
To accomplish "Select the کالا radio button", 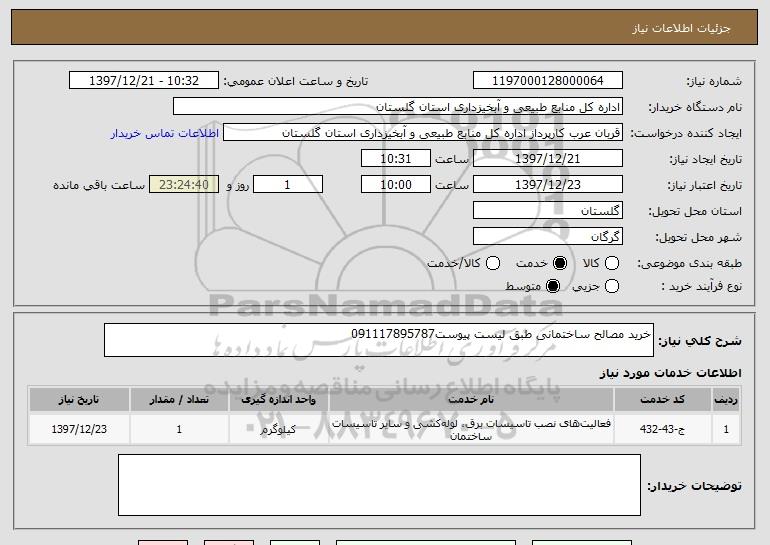I will coord(612,263).
